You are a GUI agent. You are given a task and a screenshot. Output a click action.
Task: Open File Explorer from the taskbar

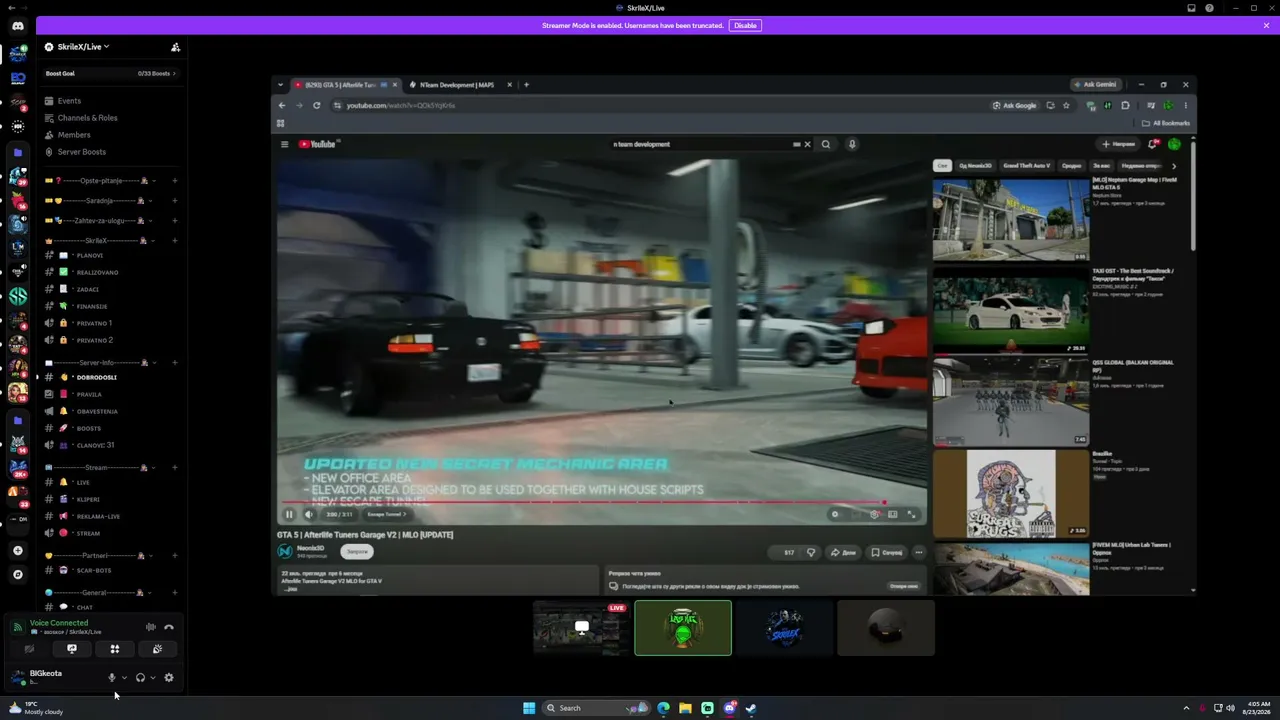coord(685,708)
